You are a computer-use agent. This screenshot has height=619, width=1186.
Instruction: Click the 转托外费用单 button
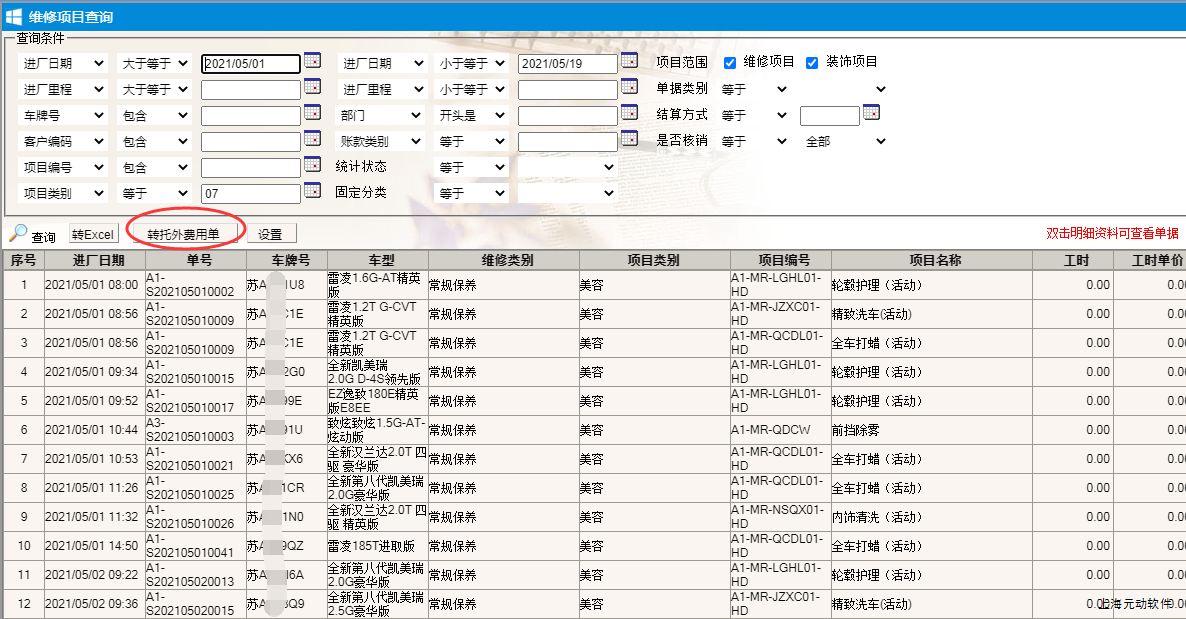pos(184,235)
